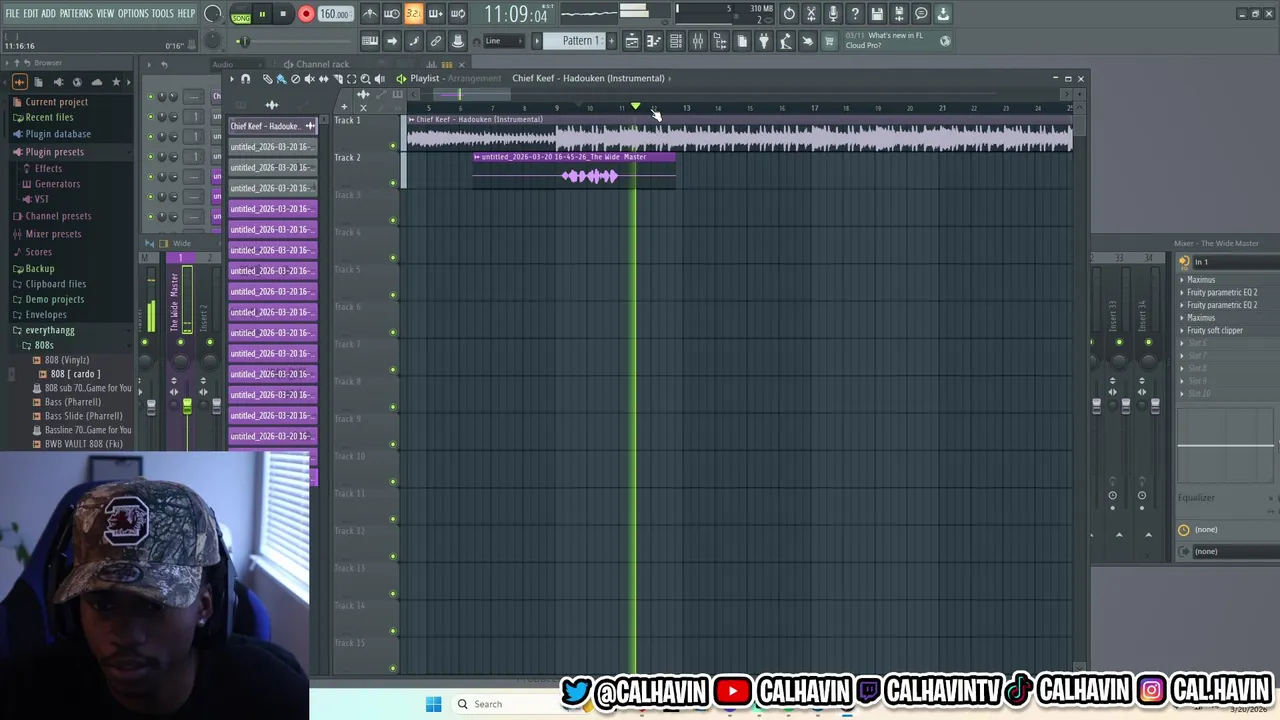
Task: Open the browser view icon
Action: (720, 41)
